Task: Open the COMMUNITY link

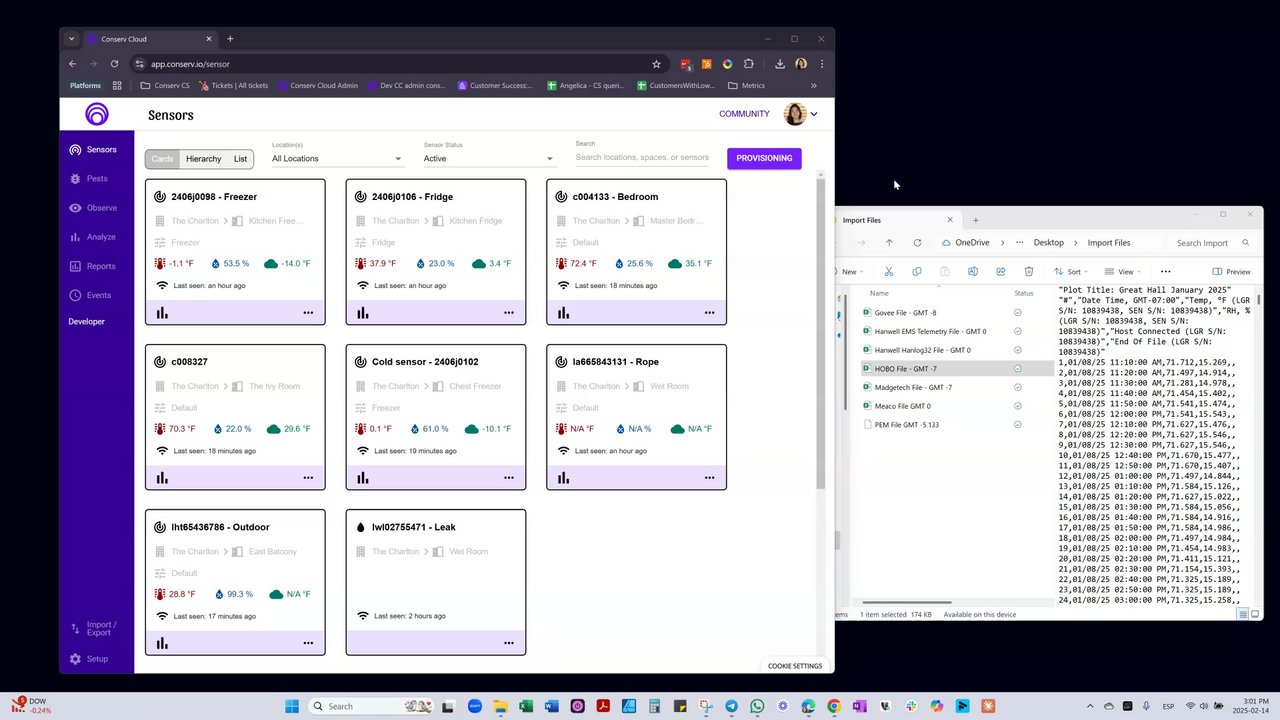Action: click(744, 114)
